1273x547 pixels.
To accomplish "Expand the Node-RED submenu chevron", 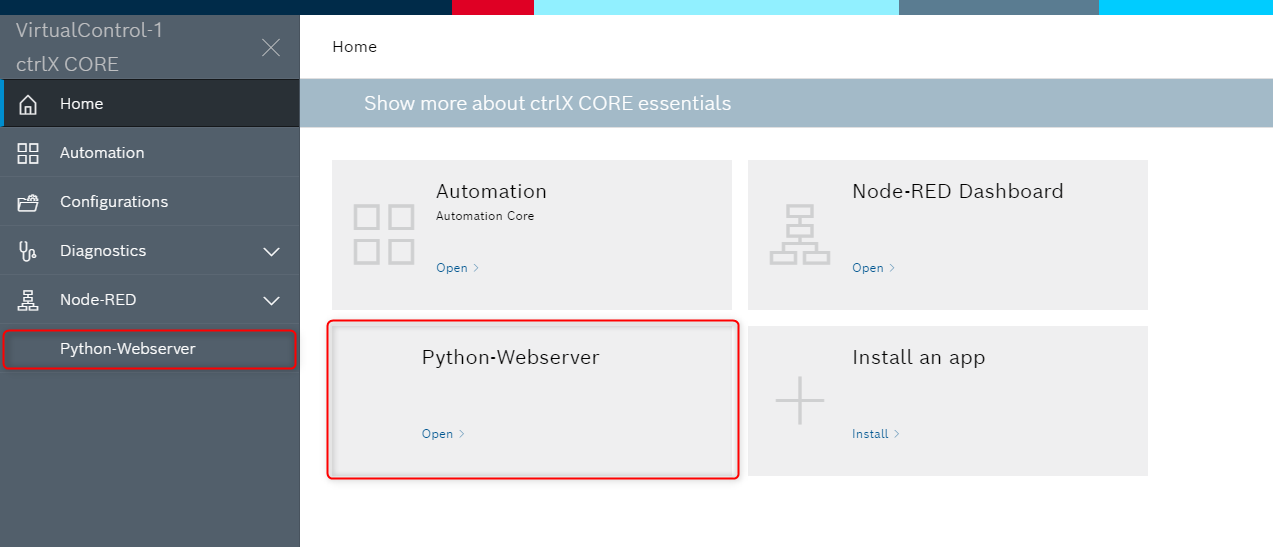I will 271,300.
